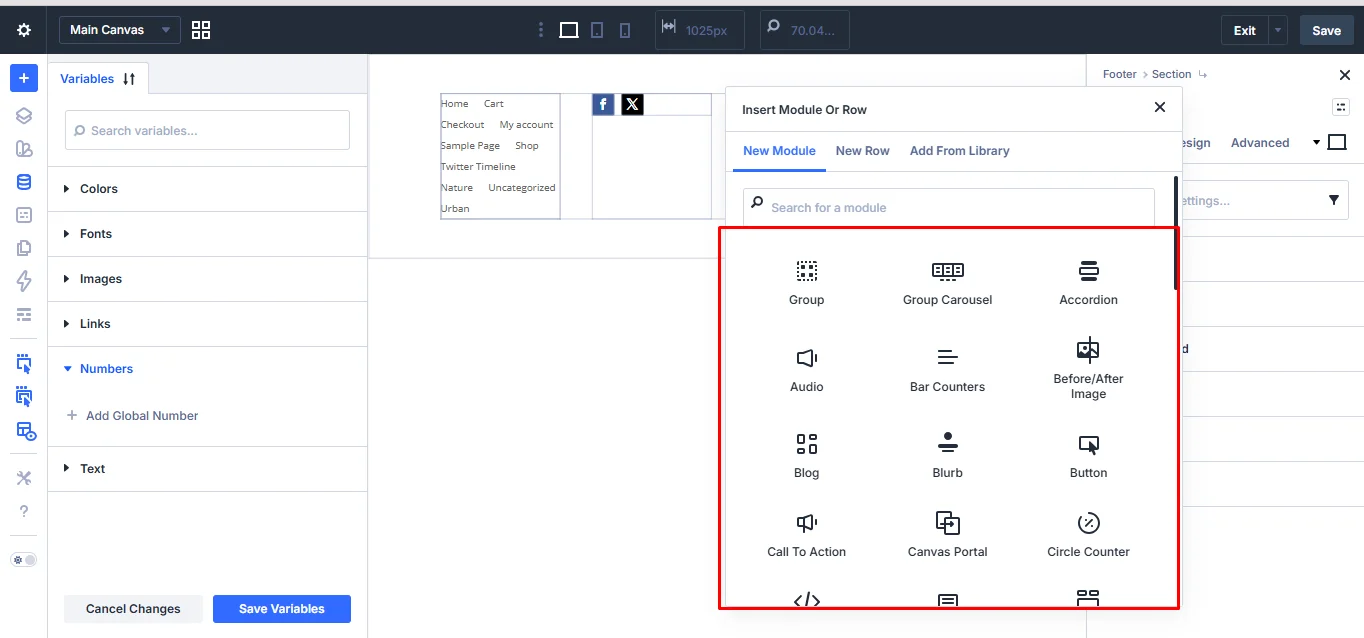The height and width of the screenshot is (638, 1364).
Task: Expand the Text variables group
Action: (208, 469)
